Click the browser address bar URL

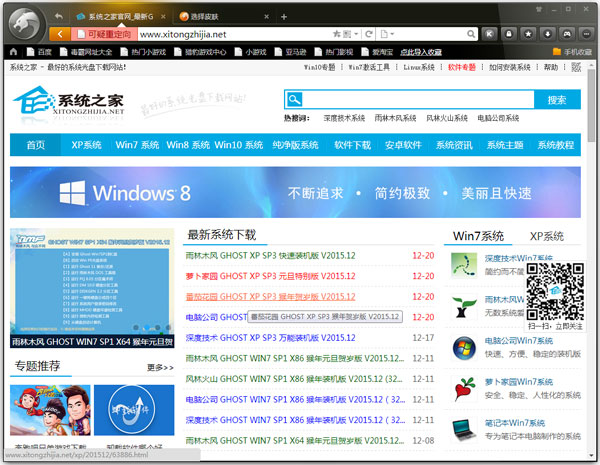183,34
